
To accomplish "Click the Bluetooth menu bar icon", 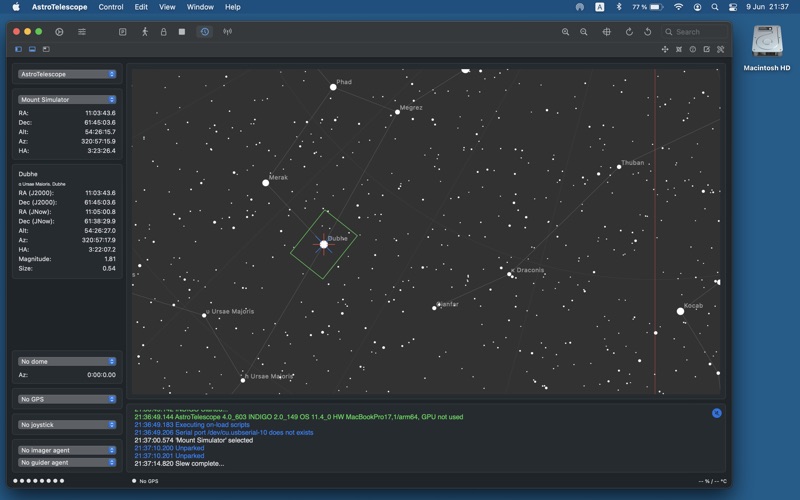I will point(619,7).
